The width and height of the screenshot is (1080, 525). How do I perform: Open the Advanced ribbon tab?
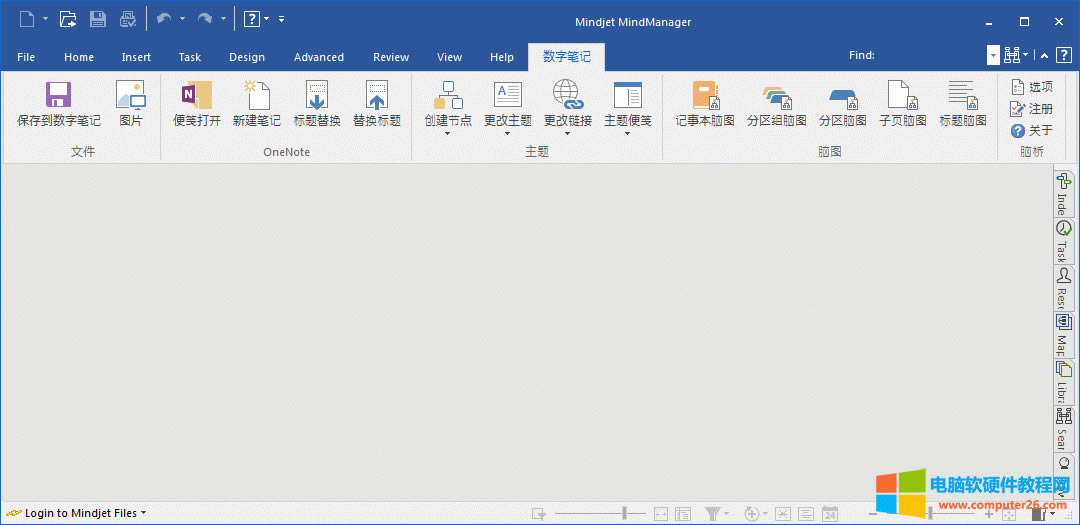click(x=319, y=57)
